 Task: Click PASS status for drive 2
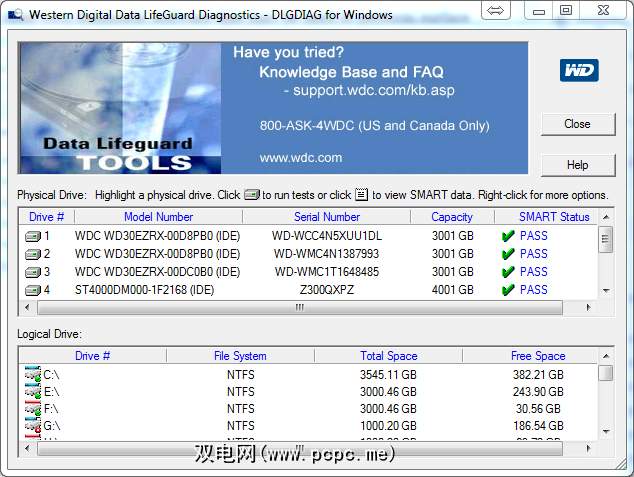point(534,254)
